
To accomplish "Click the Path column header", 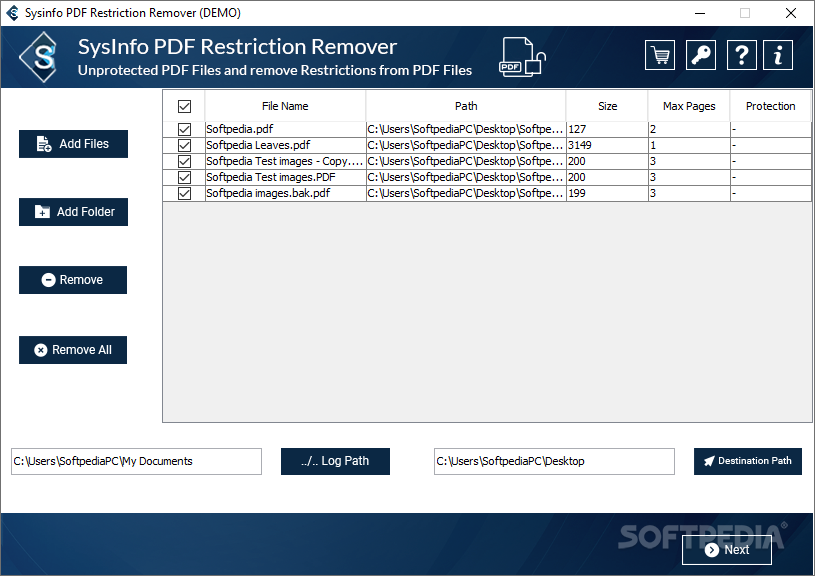I will [x=466, y=106].
